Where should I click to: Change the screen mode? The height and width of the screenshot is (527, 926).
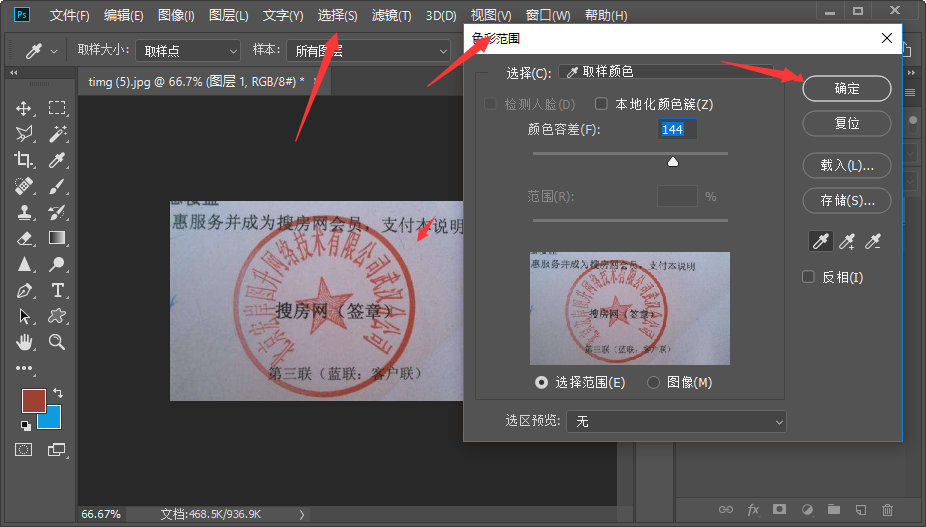pyautogui.click(x=57, y=450)
